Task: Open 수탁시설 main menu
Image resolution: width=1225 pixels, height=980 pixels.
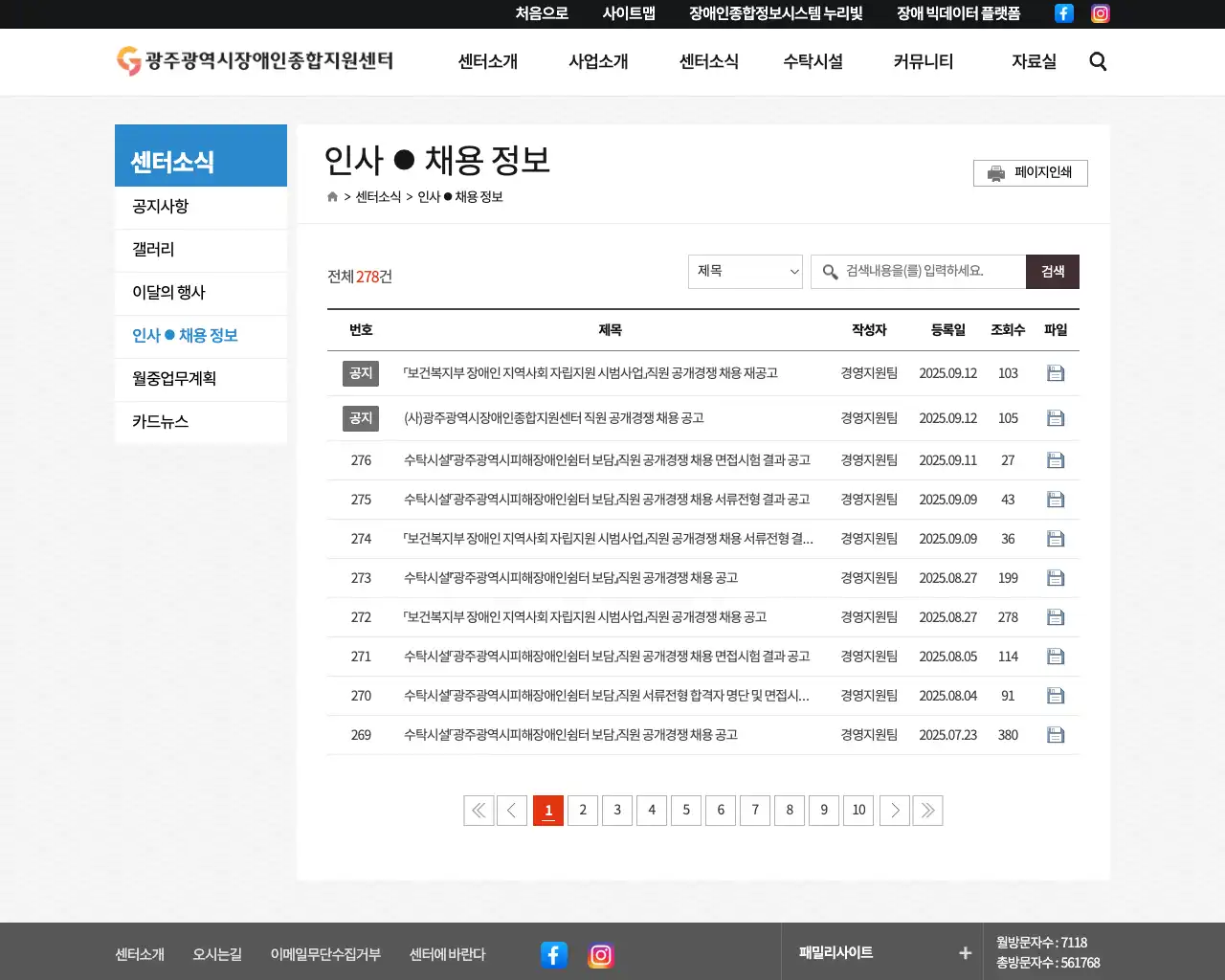Action: (x=813, y=61)
